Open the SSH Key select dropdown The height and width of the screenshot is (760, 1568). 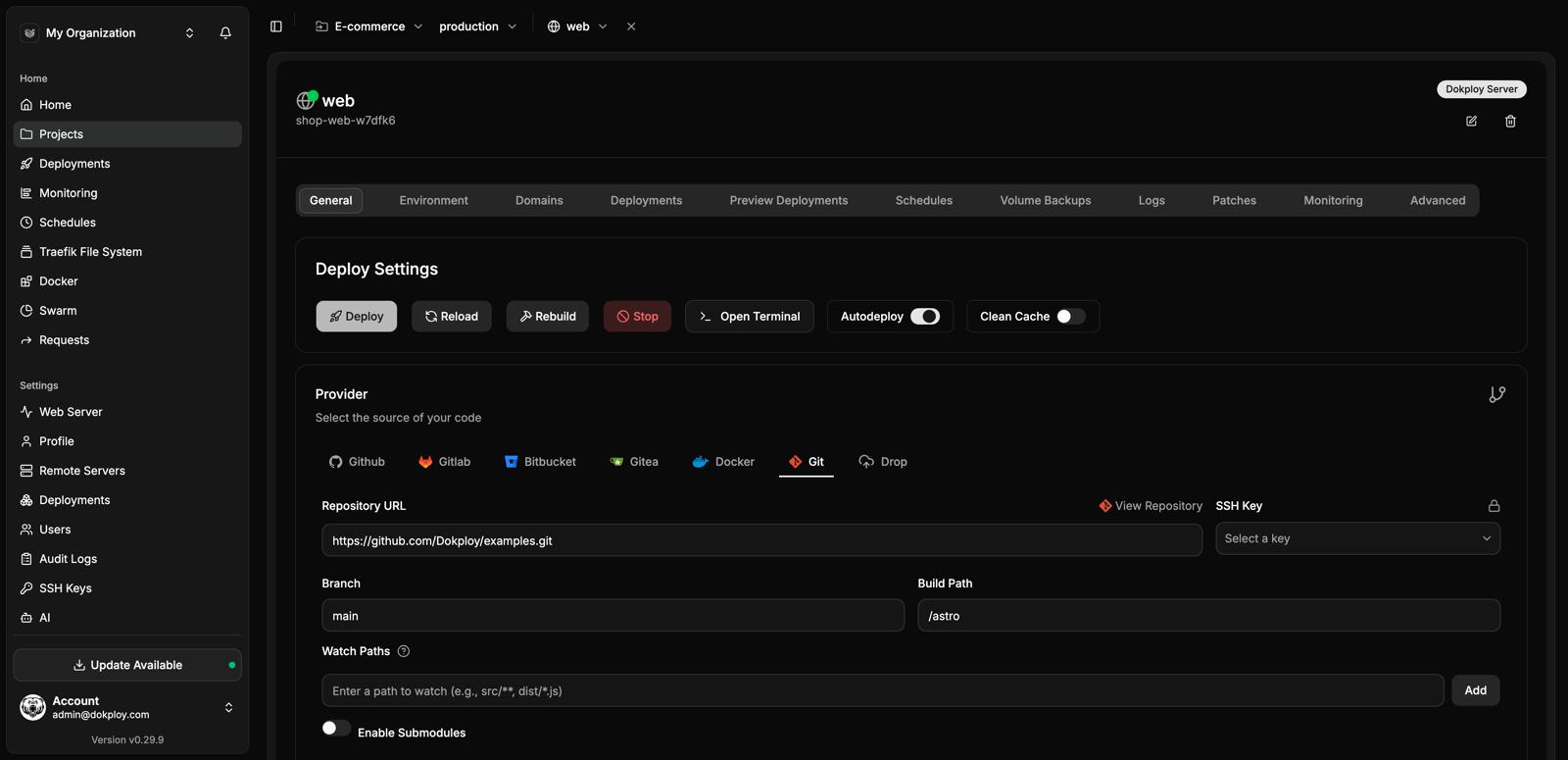(x=1357, y=538)
